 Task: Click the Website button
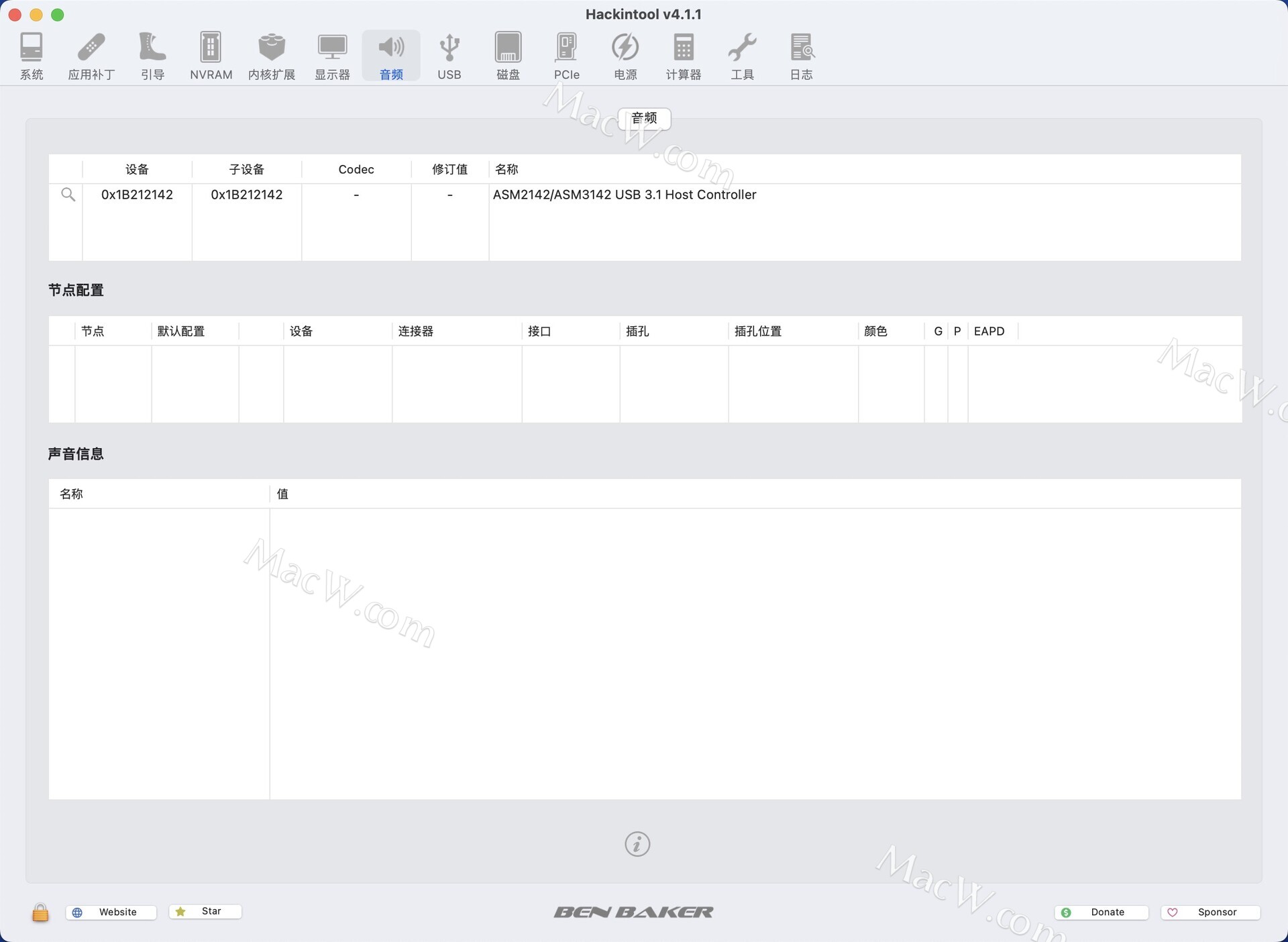point(111,912)
